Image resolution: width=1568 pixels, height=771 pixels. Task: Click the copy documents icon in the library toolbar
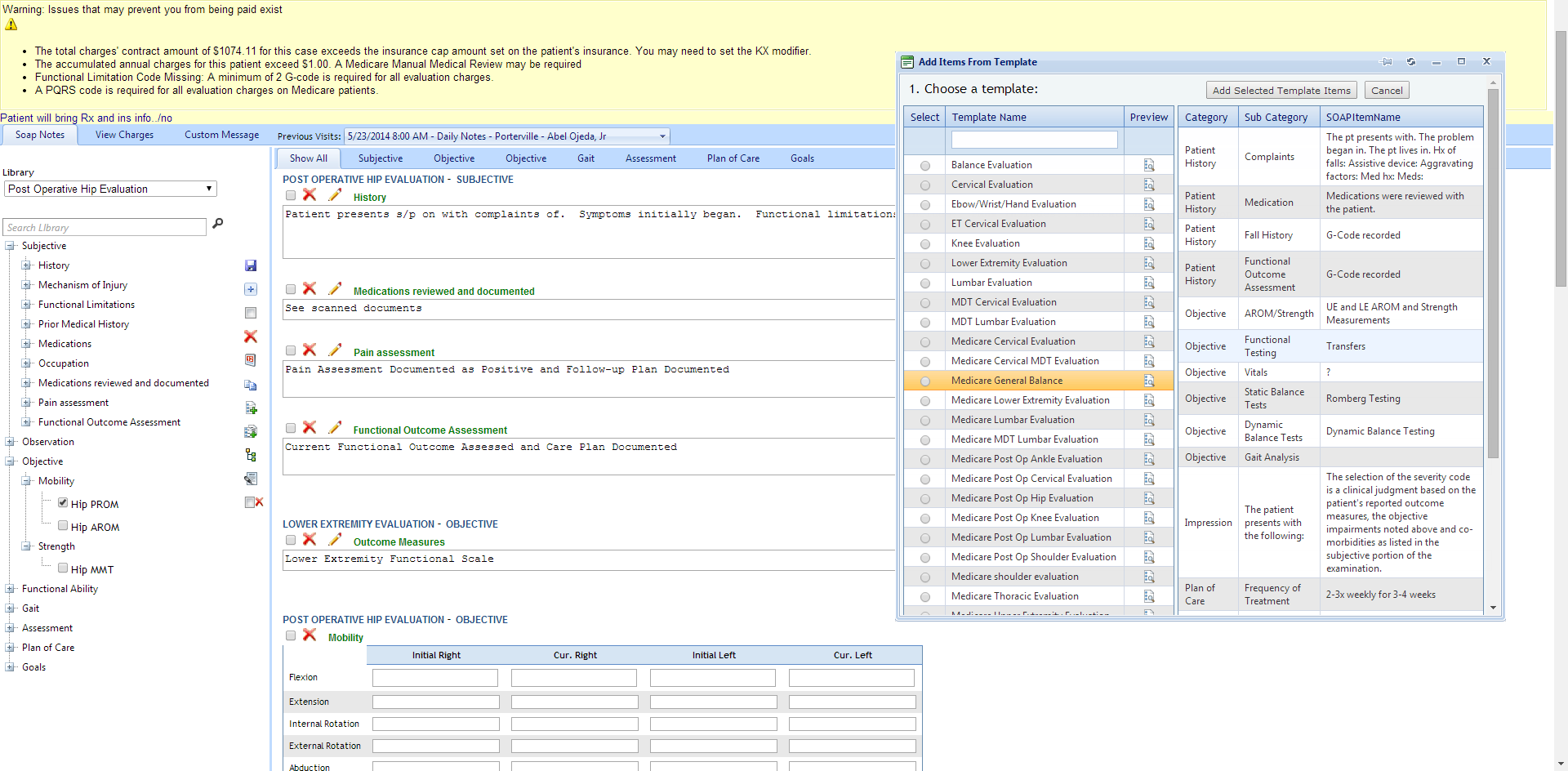[x=251, y=385]
